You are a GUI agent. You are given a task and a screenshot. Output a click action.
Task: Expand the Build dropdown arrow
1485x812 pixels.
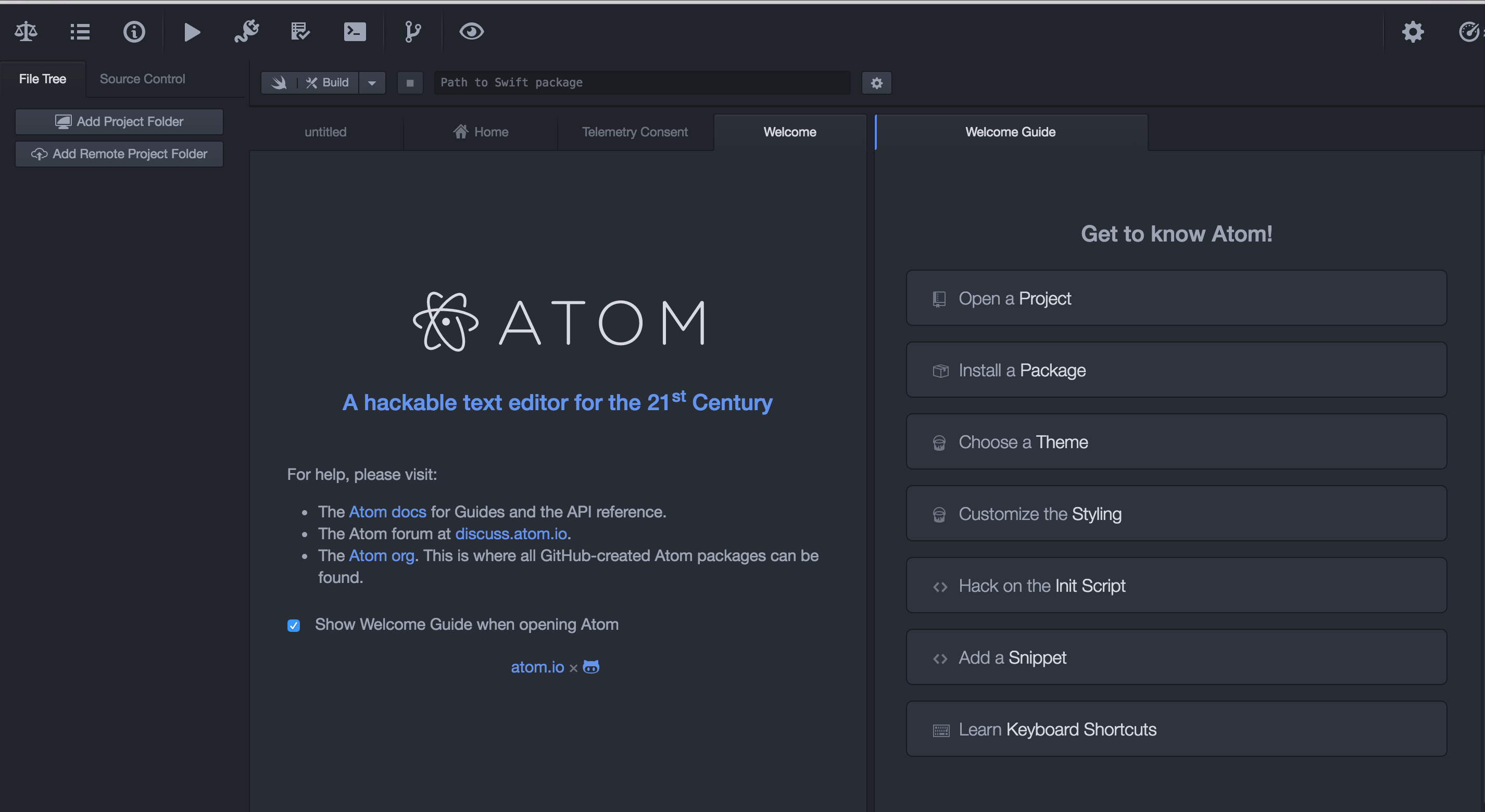pos(372,82)
